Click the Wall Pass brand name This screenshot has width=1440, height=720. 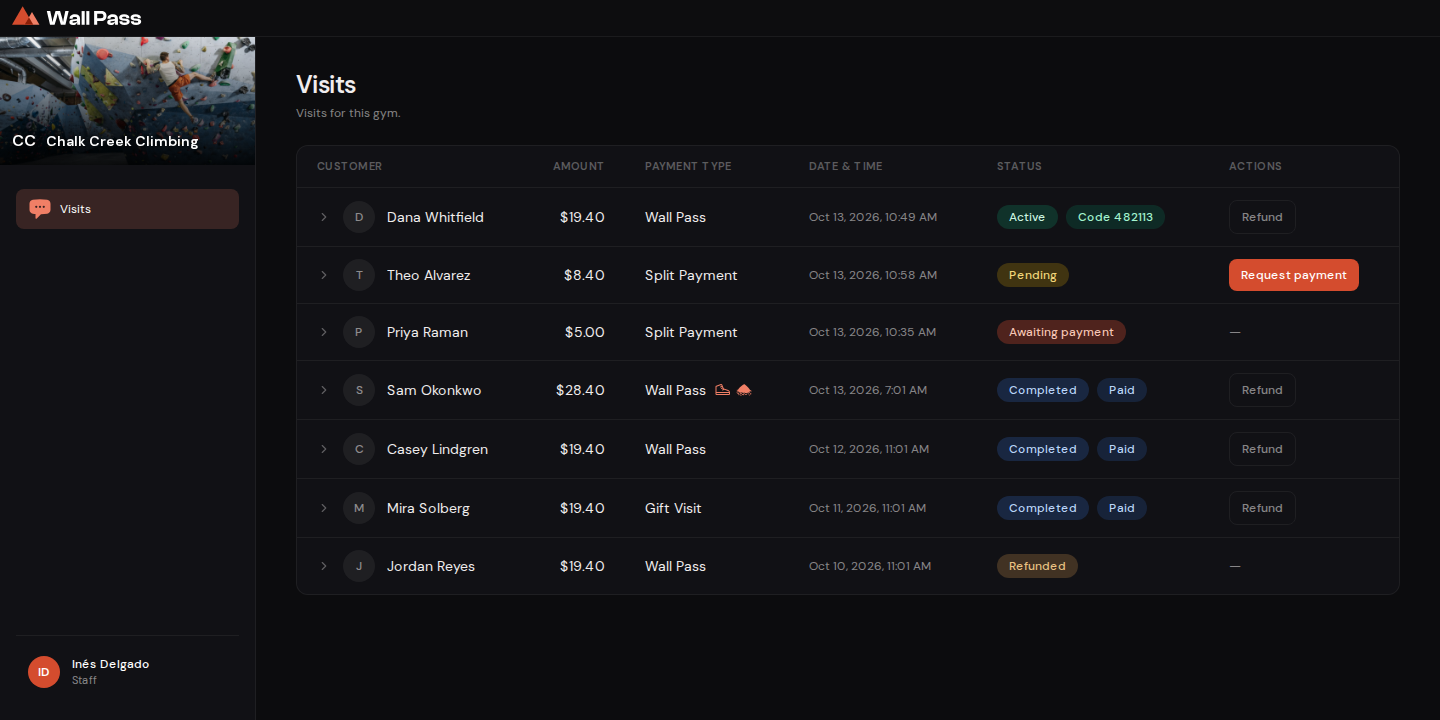point(94,18)
